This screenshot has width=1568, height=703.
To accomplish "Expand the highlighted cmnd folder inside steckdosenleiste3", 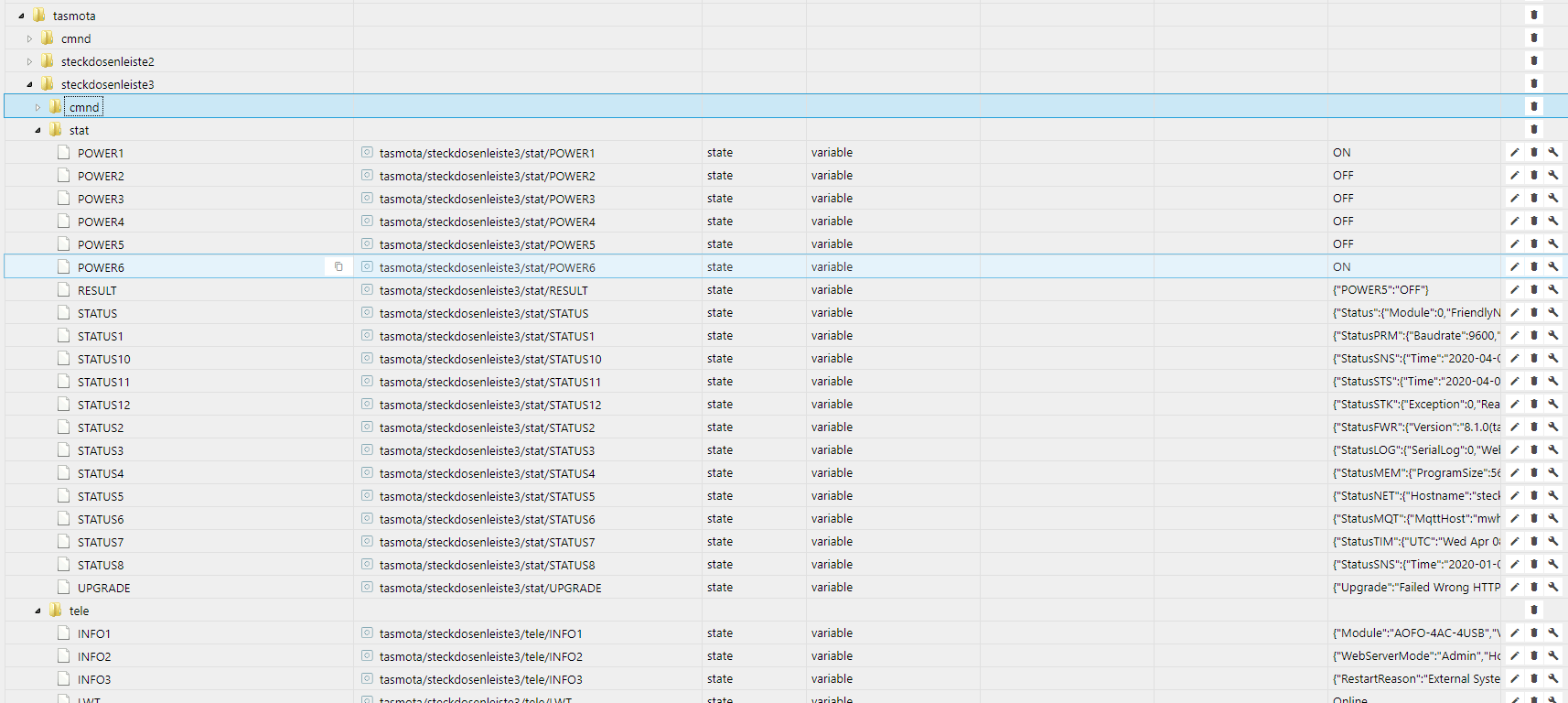I will click(x=38, y=107).
